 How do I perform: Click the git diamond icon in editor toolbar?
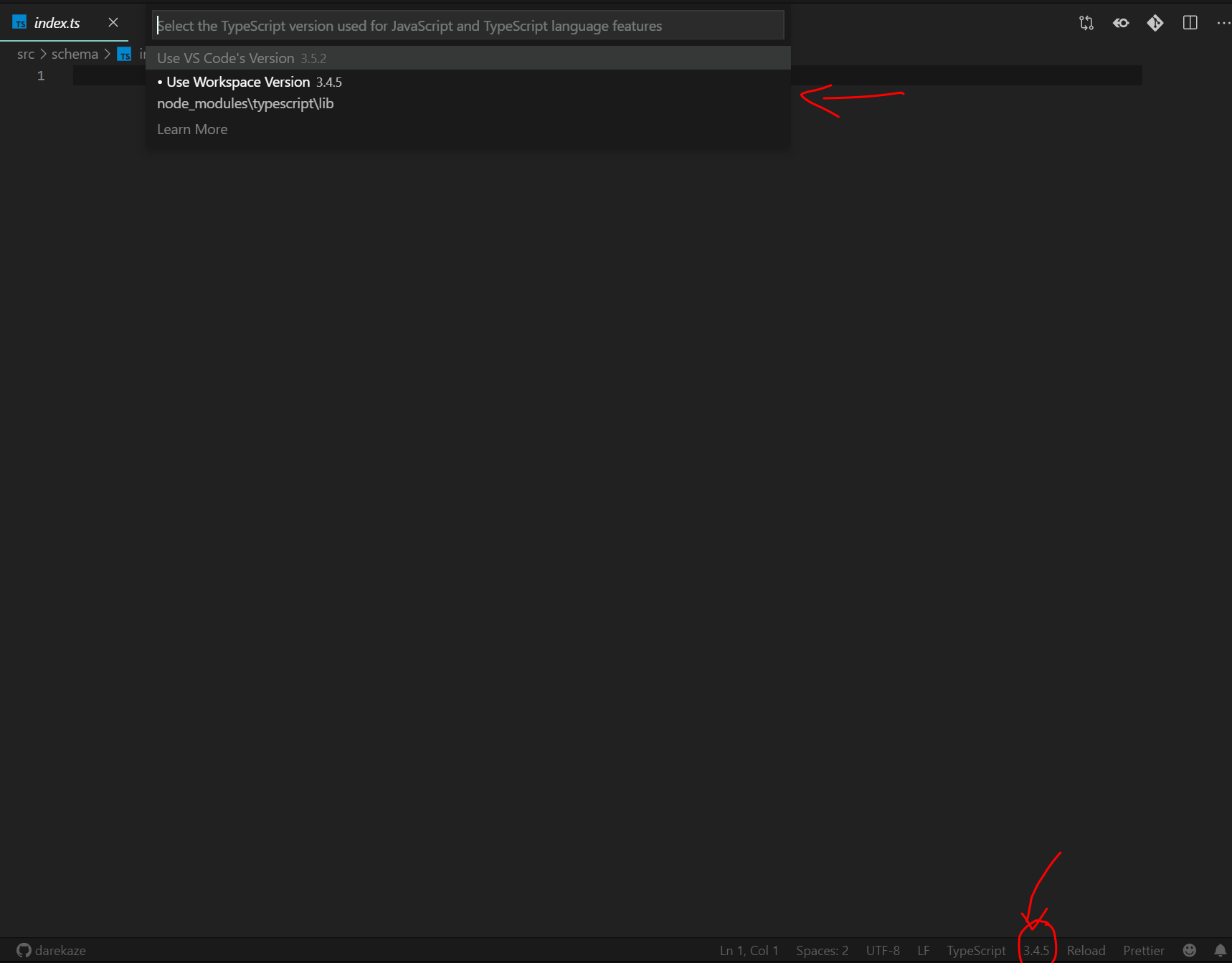coord(1155,23)
